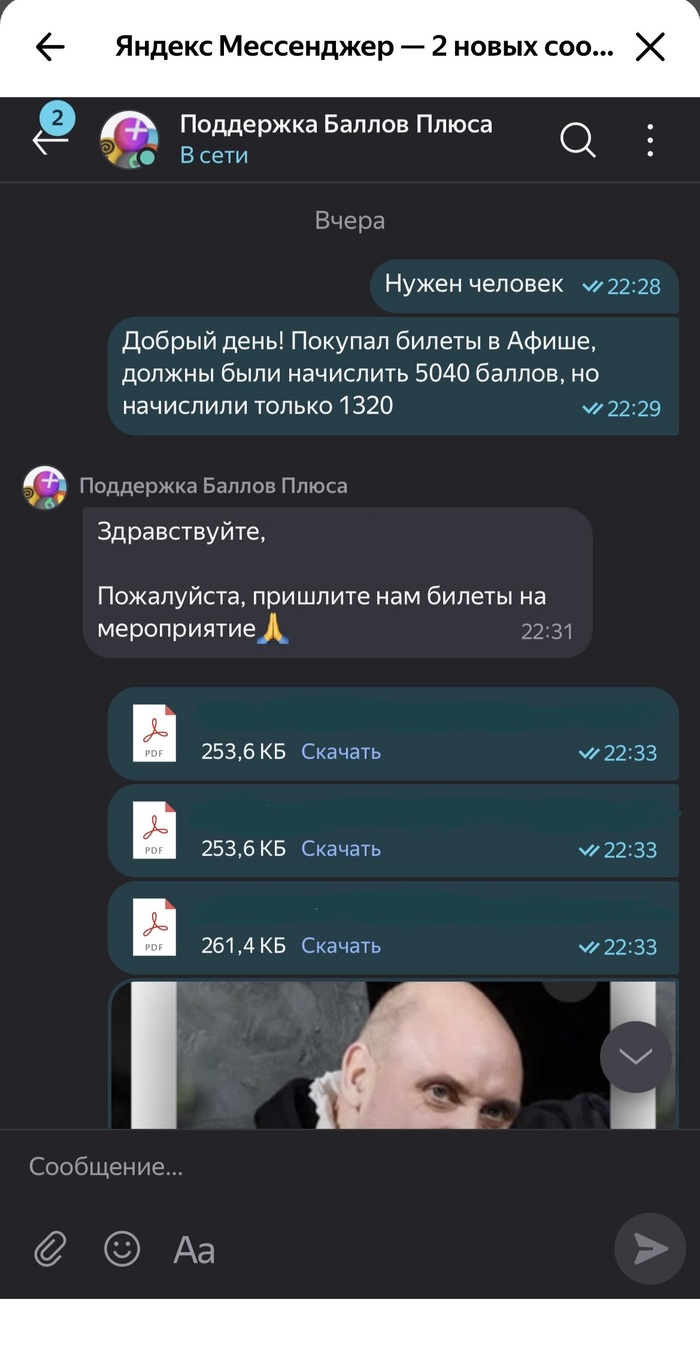Click Скачать on the first PDF

point(341,752)
